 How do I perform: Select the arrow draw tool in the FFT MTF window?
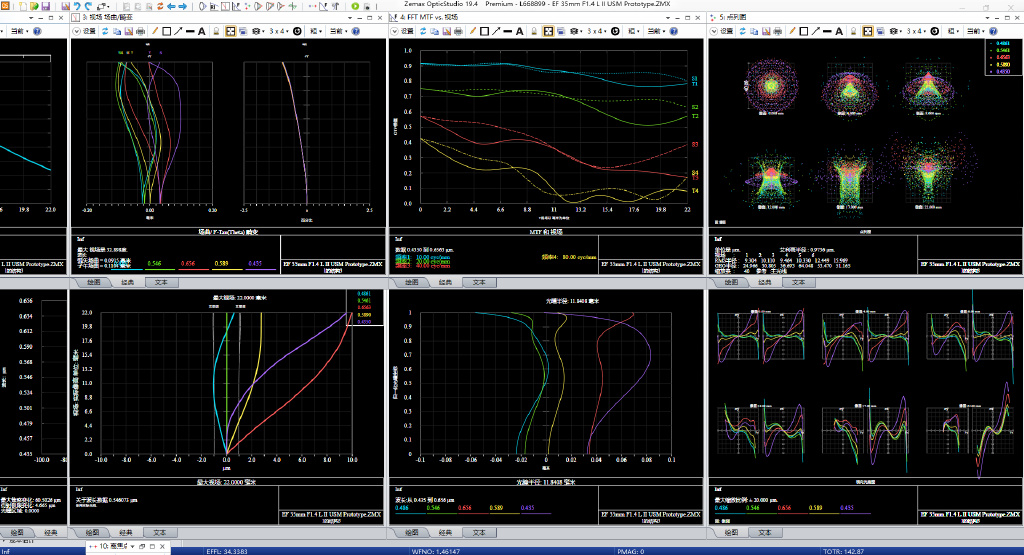point(498,31)
